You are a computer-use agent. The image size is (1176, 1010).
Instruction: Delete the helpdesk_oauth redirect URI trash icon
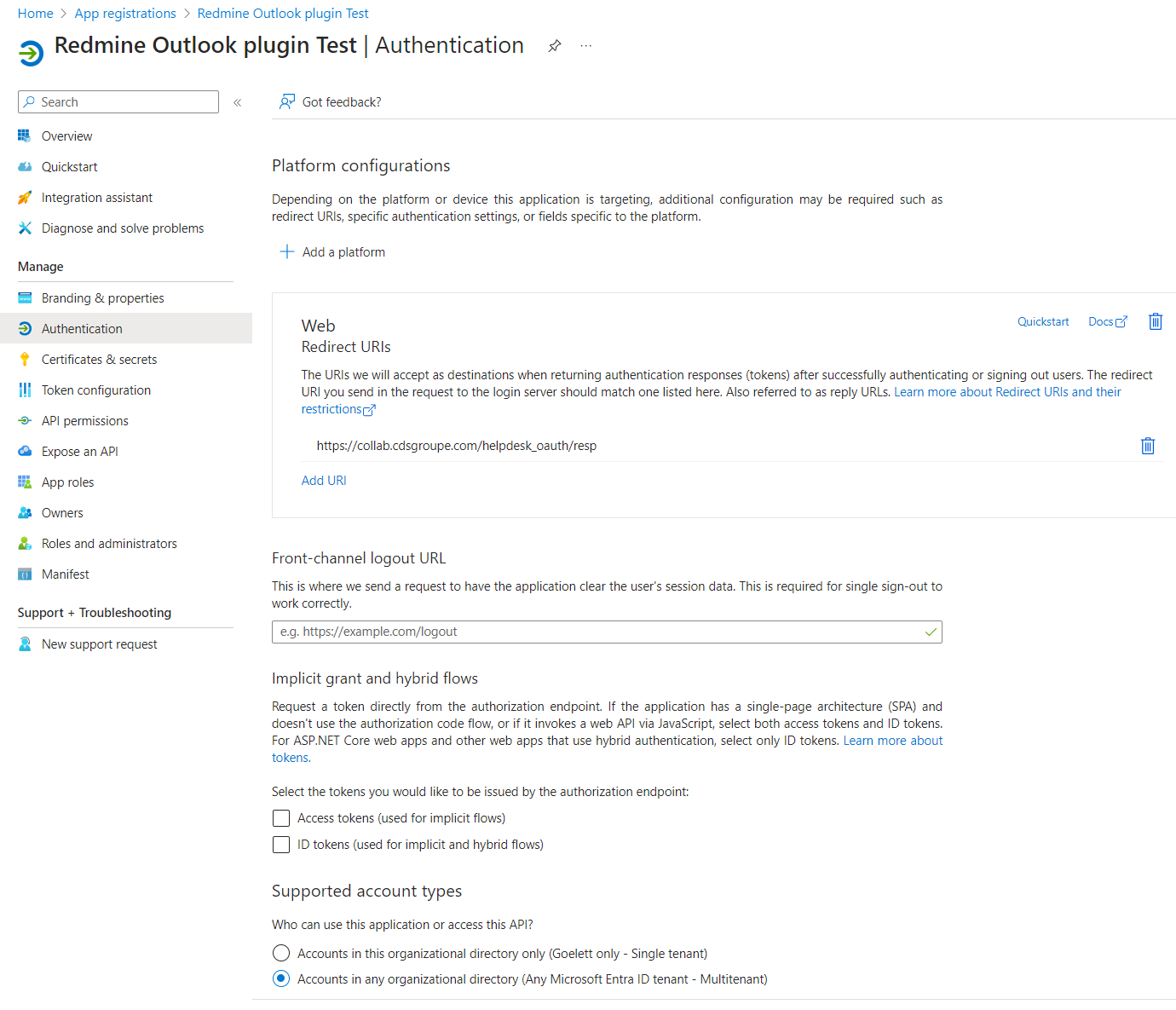click(x=1148, y=446)
